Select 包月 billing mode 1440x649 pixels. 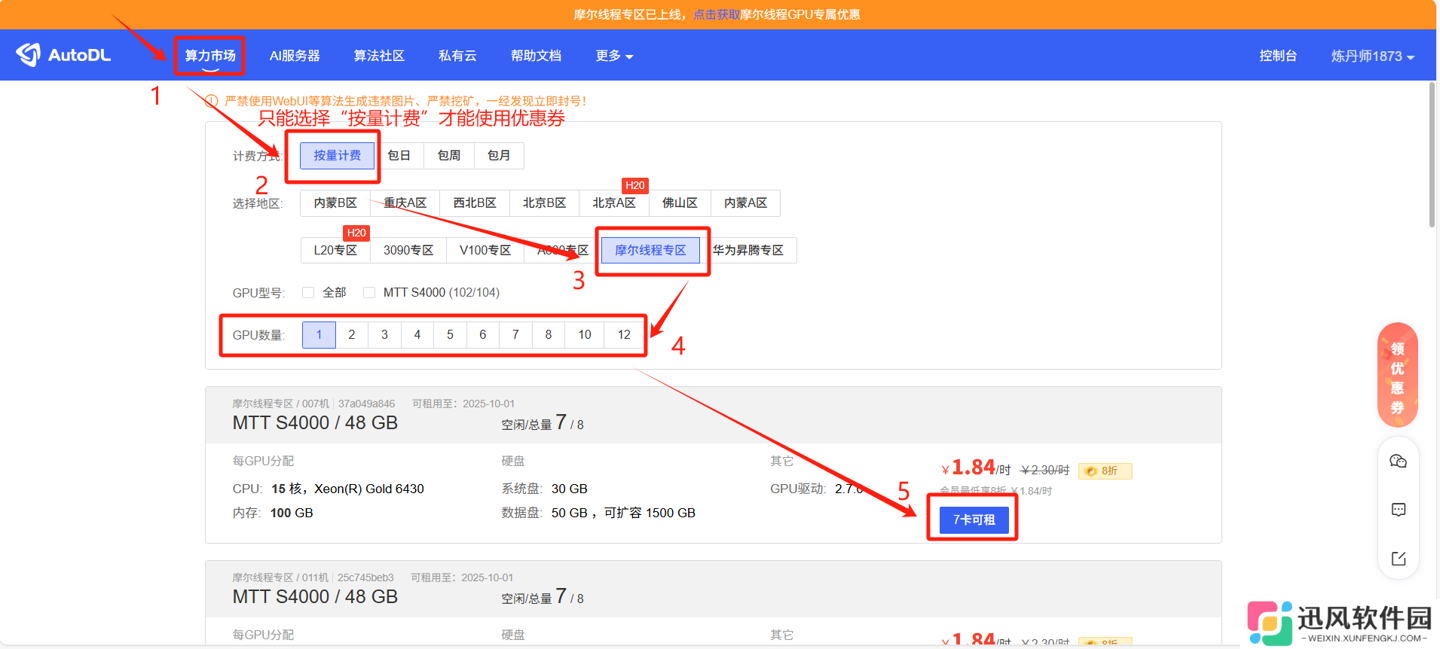(499, 155)
